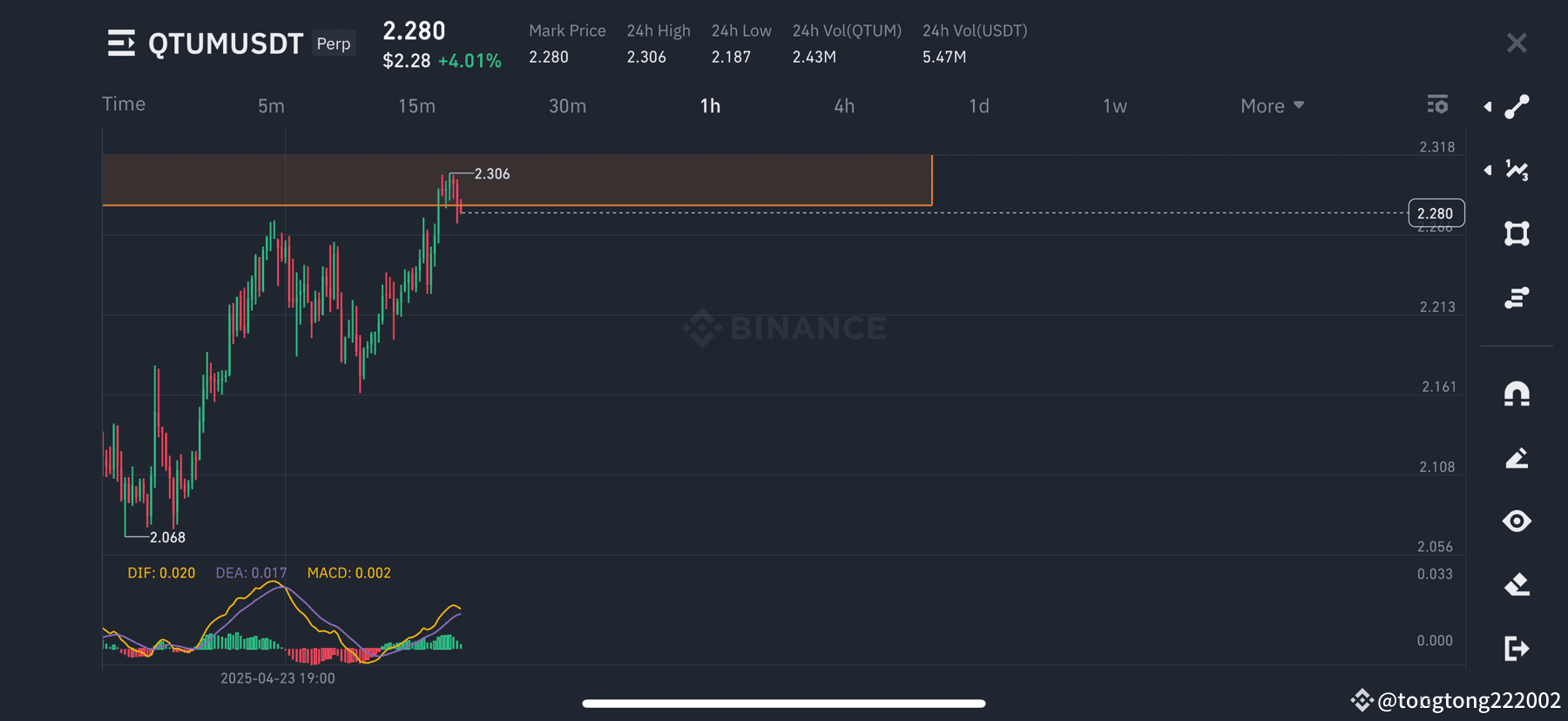This screenshot has width=1568, height=721.
Task: Open the indicator settings icon
Action: click(1437, 104)
